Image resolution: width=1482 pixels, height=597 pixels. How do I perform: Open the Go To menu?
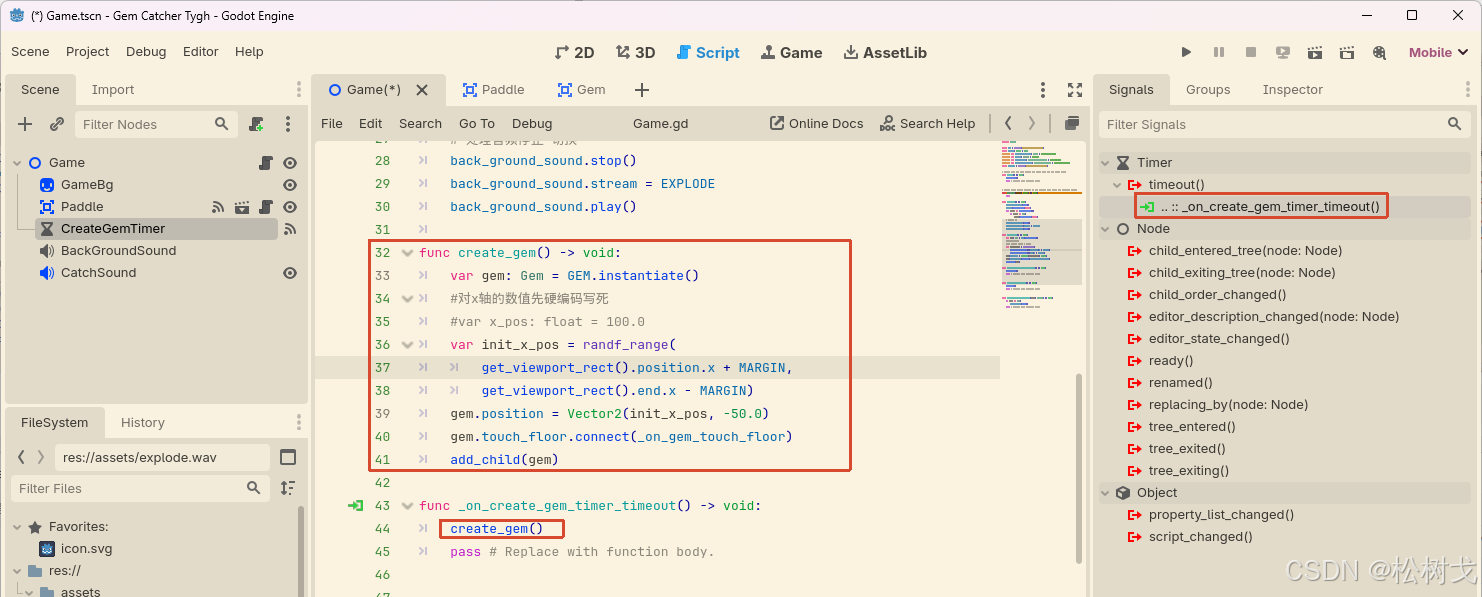point(477,123)
